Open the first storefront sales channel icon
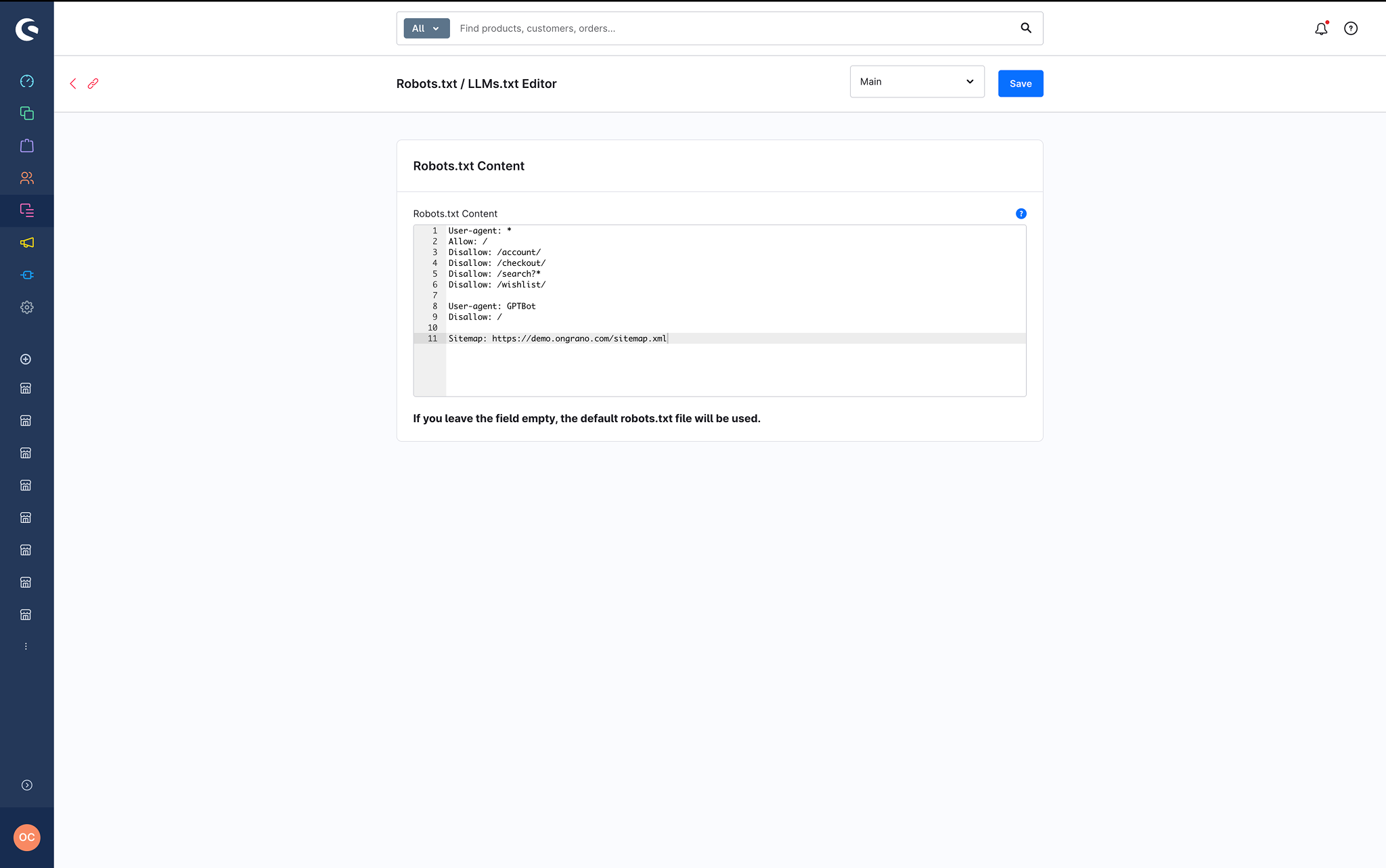Screen dimensions: 1386x868 [26, 388]
